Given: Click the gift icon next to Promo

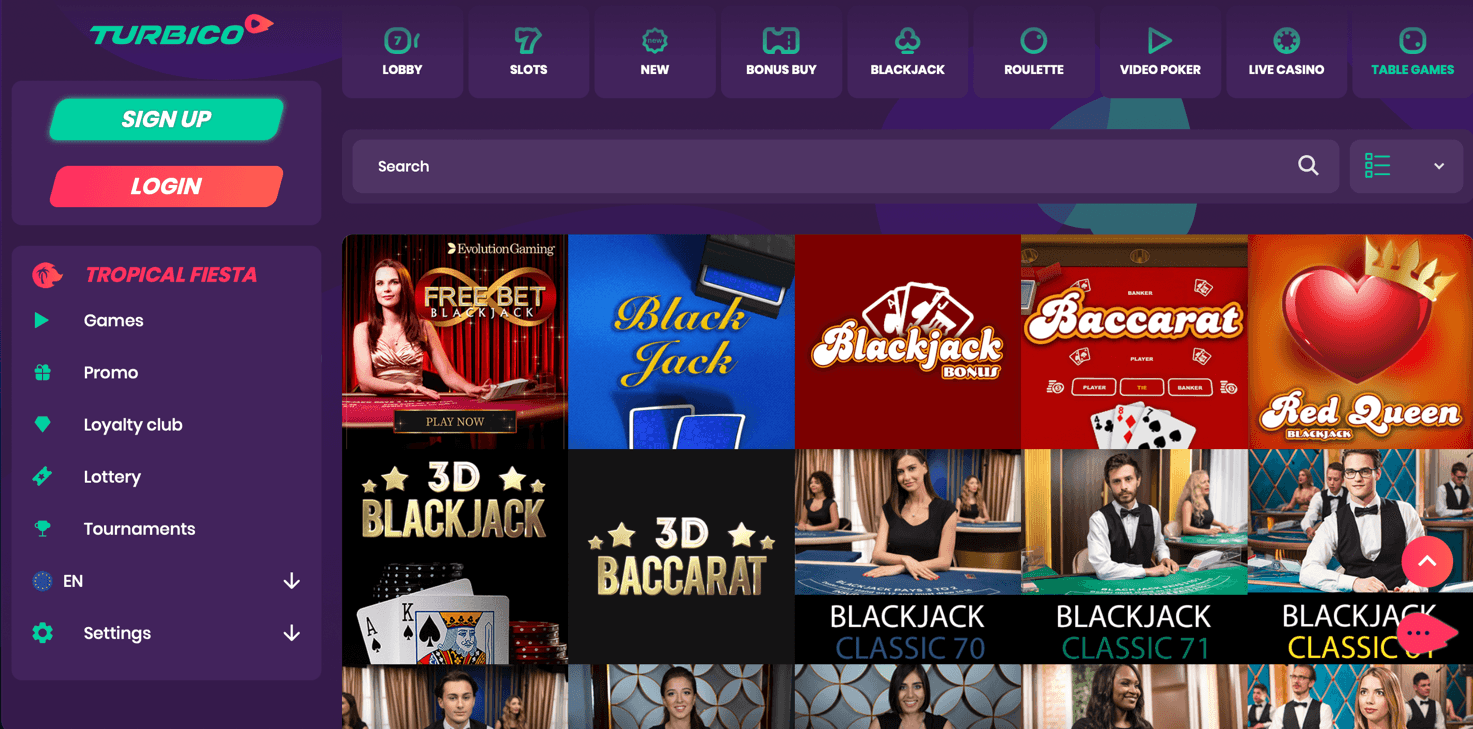Looking at the screenshot, I should click(42, 372).
